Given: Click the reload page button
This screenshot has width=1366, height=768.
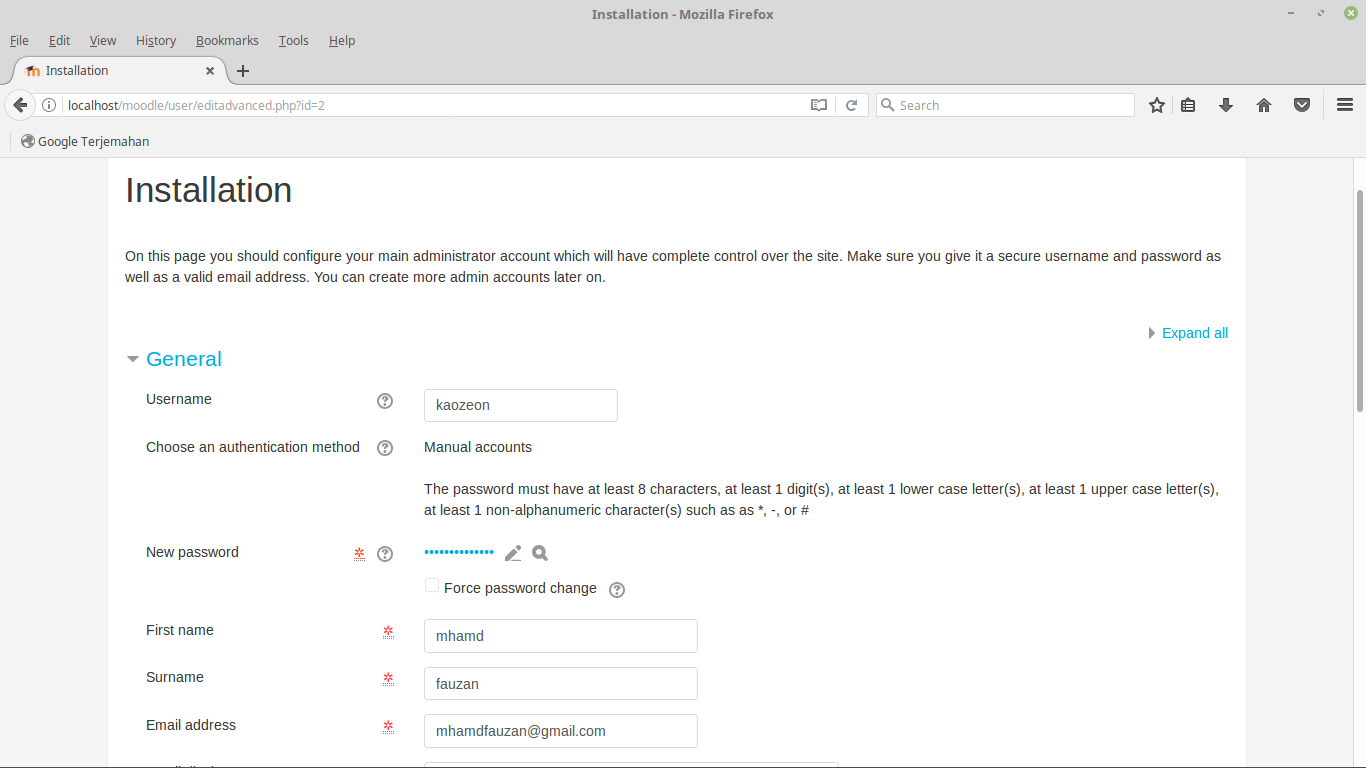Looking at the screenshot, I should (x=852, y=105).
